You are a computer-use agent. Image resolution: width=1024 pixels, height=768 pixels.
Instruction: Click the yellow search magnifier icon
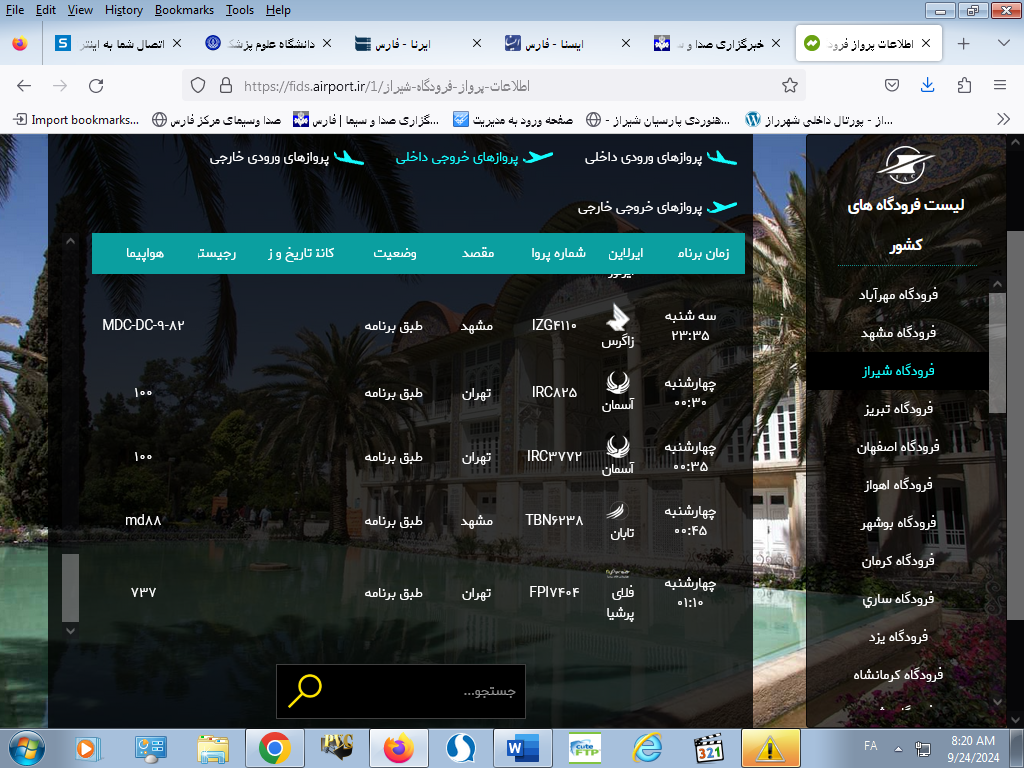tap(305, 690)
